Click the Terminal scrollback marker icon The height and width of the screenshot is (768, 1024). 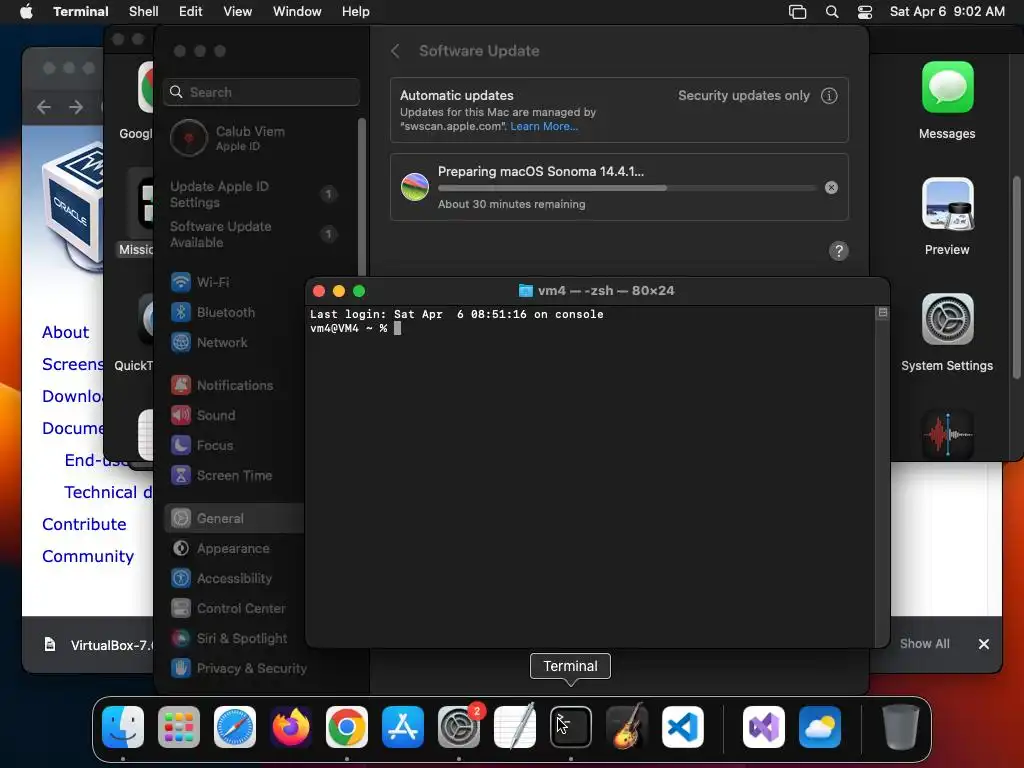(883, 313)
